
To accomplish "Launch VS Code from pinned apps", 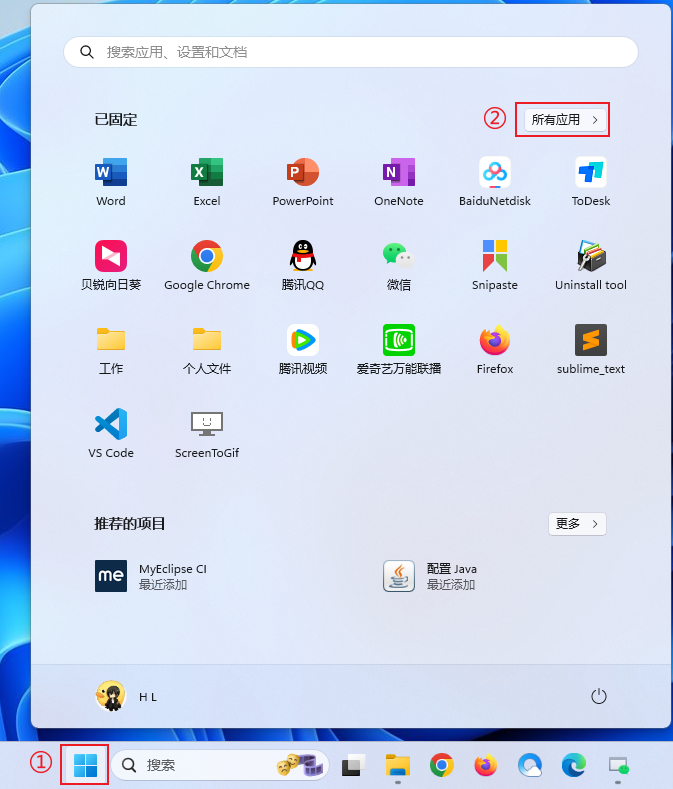I will click(x=111, y=434).
